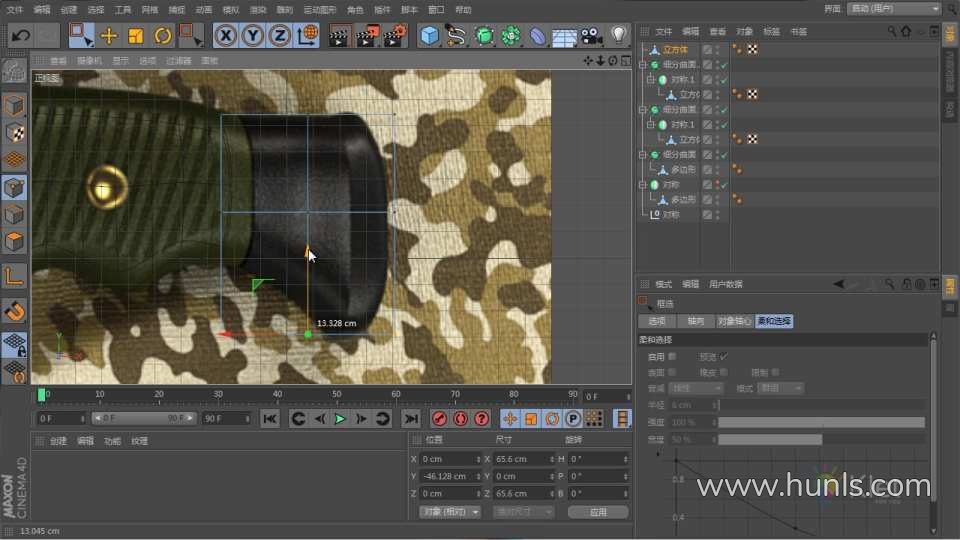Image resolution: width=960 pixels, height=540 pixels.
Task: Click the green array modeling icon
Action: [x=511, y=36]
